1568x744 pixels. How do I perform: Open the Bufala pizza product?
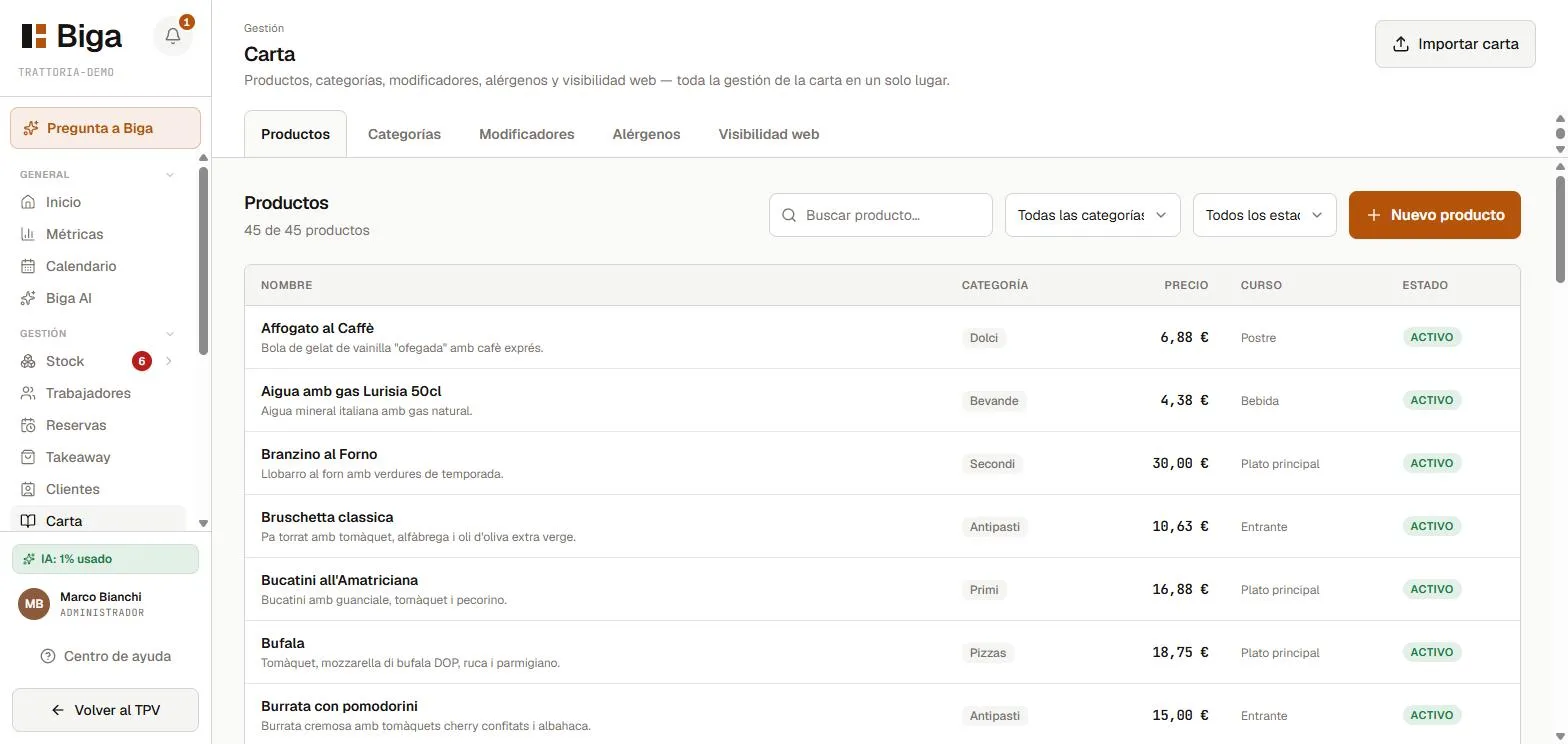point(882,652)
